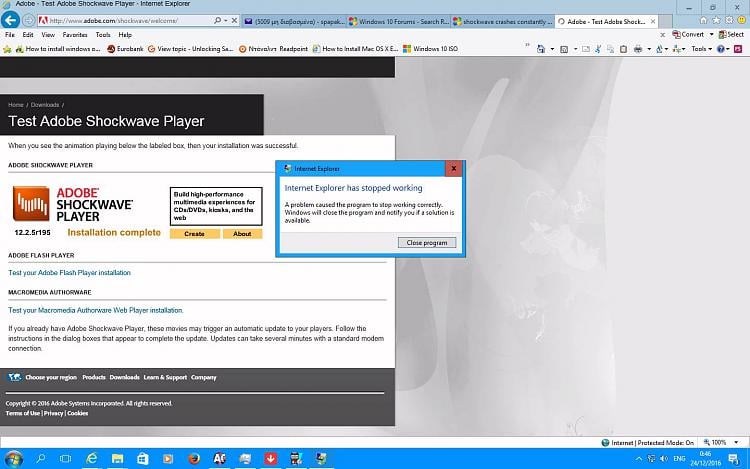Go back with the browser Back arrow

click(11, 20)
